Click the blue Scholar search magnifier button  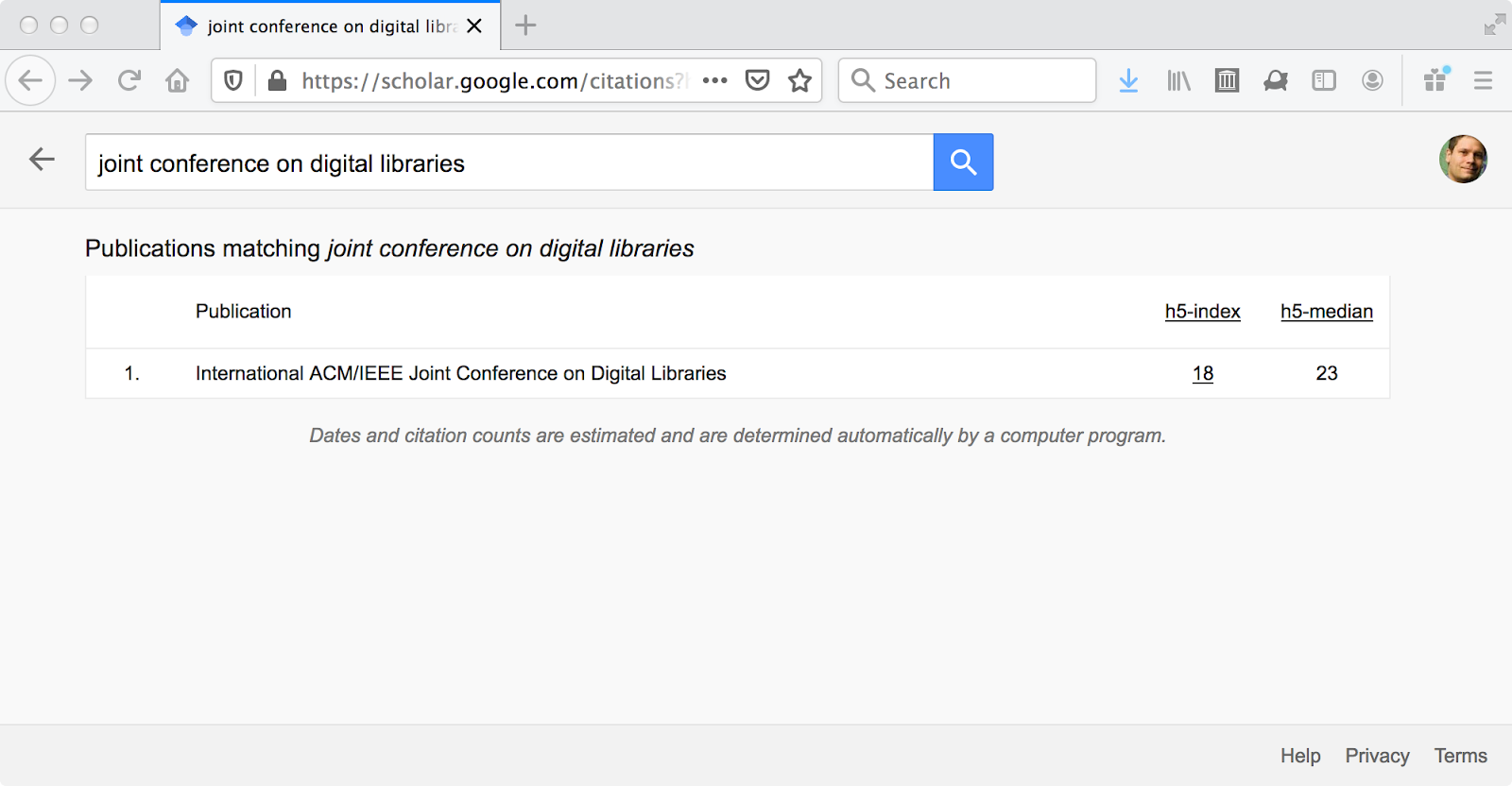963,162
